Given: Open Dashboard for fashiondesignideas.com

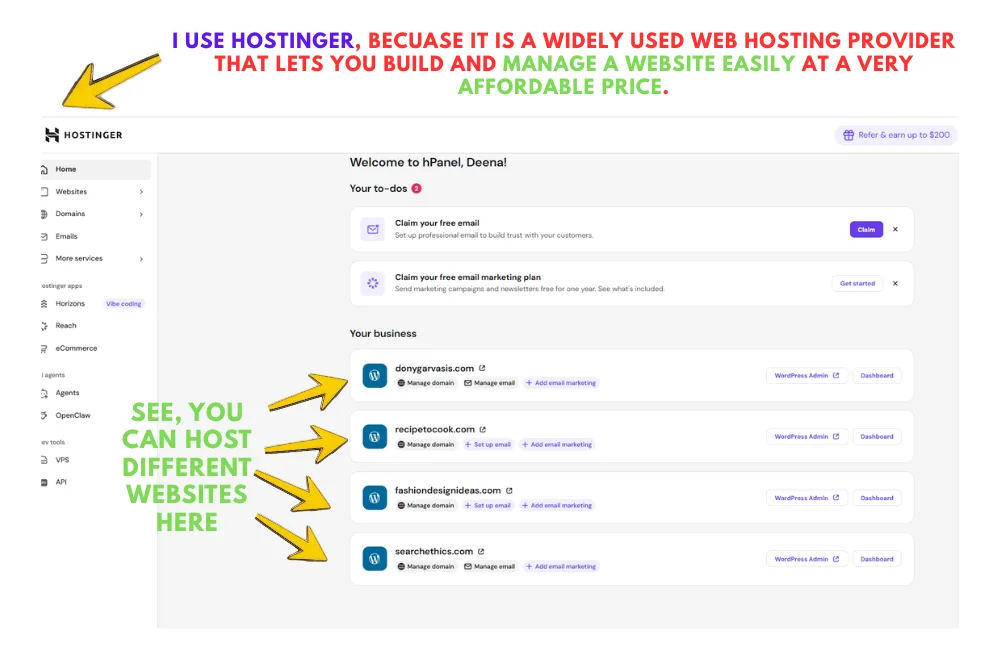Looking at the screenshot, I should (877, 498).
